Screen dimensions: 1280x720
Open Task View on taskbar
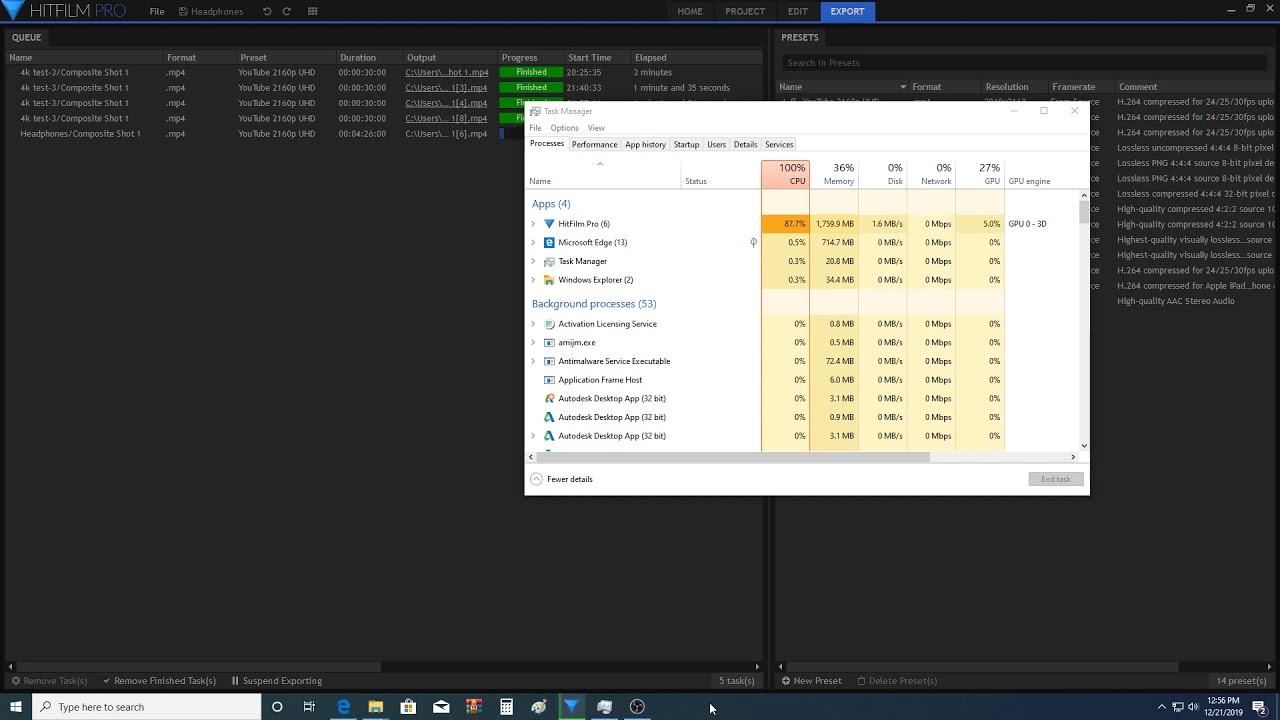pos(309,707)
